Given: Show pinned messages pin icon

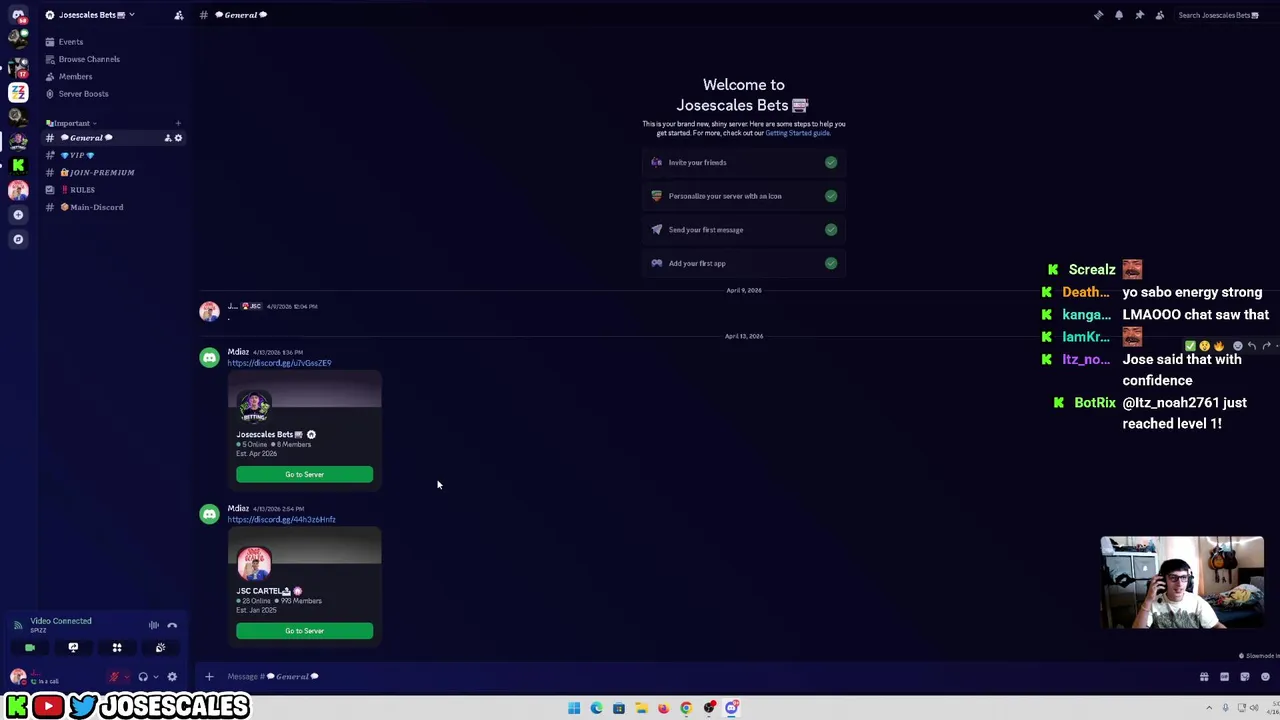Looking at the screenshot, I should click(x=1139, y=15).
